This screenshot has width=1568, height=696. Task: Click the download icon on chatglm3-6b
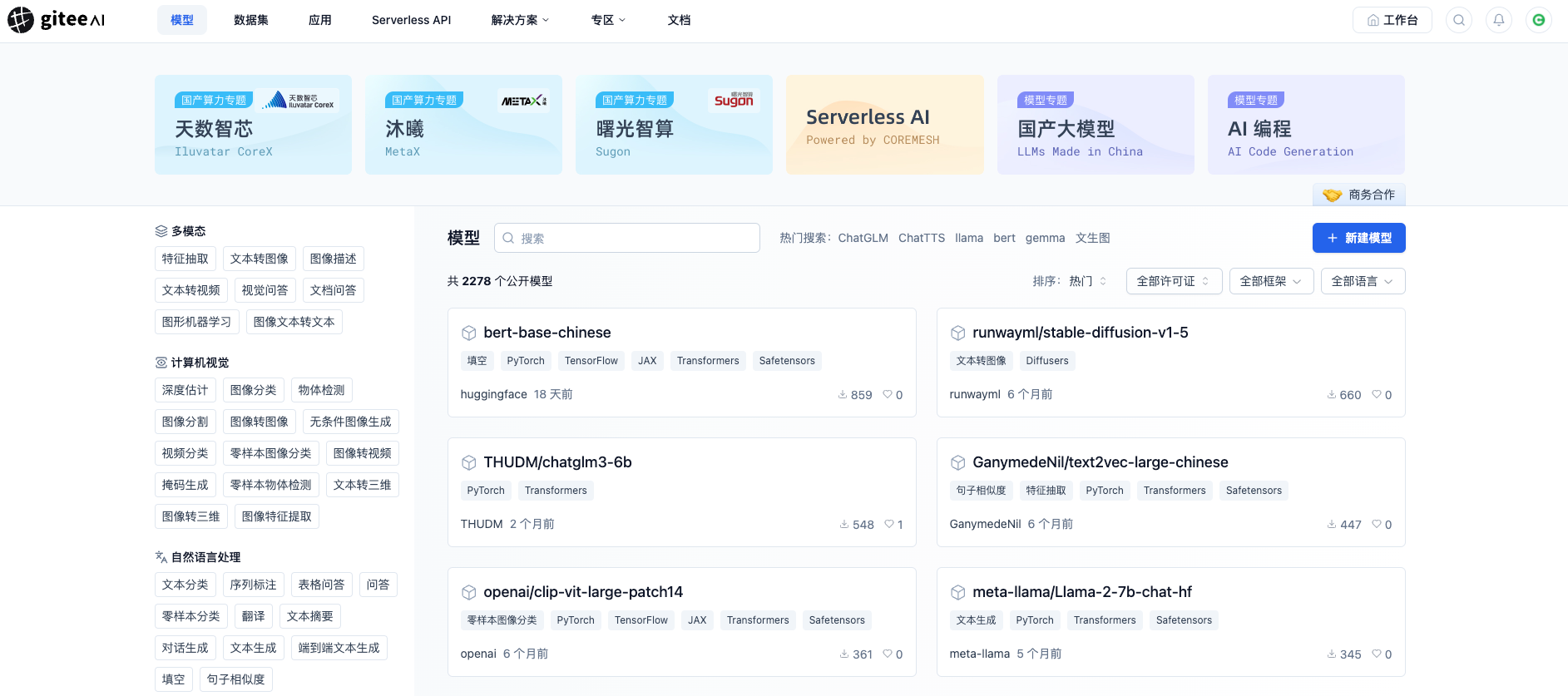(x=844, y=524)
